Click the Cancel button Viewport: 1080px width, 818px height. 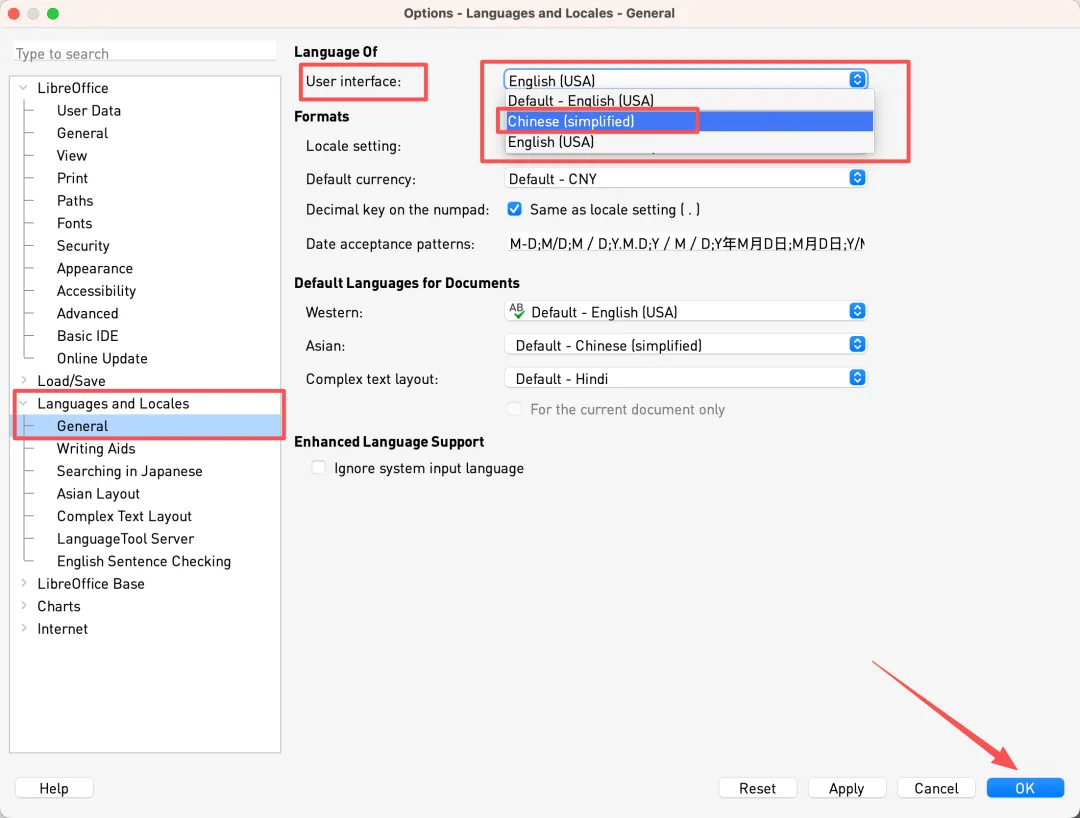(x=936, y=788)
